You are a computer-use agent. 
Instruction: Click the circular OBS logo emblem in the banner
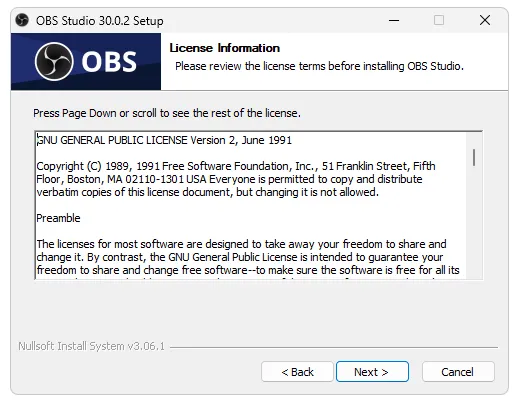(54, 62)
